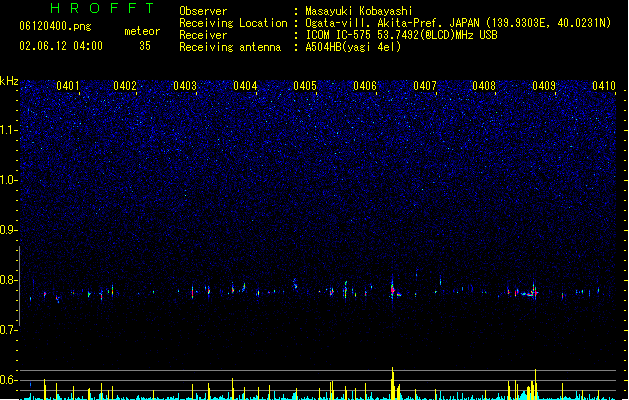Click the 1.1 kHz axis label
The height and width of the screenshot is (400, 629).
coord(9,130)
